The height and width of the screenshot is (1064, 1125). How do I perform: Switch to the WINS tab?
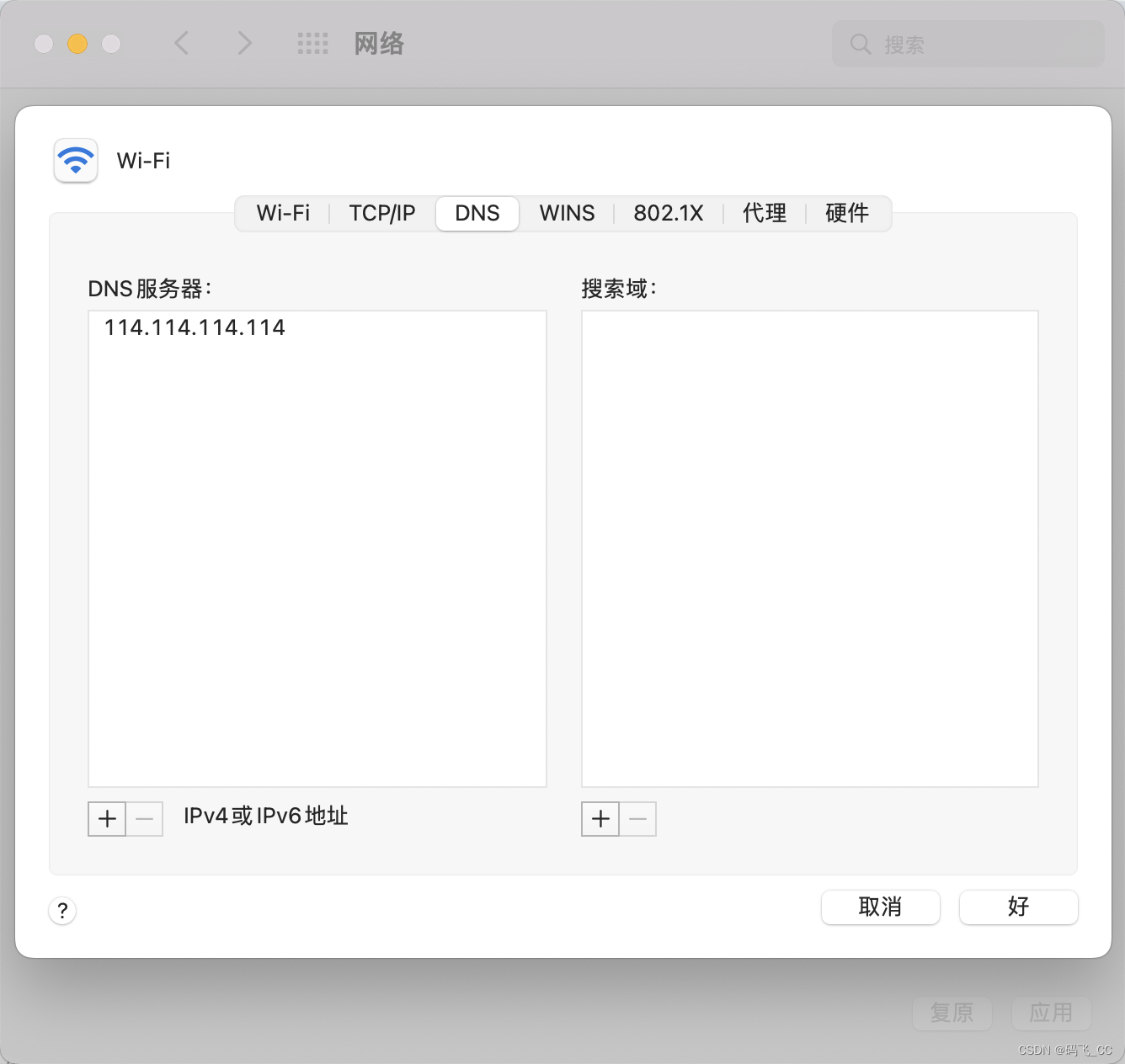[567, 213]
